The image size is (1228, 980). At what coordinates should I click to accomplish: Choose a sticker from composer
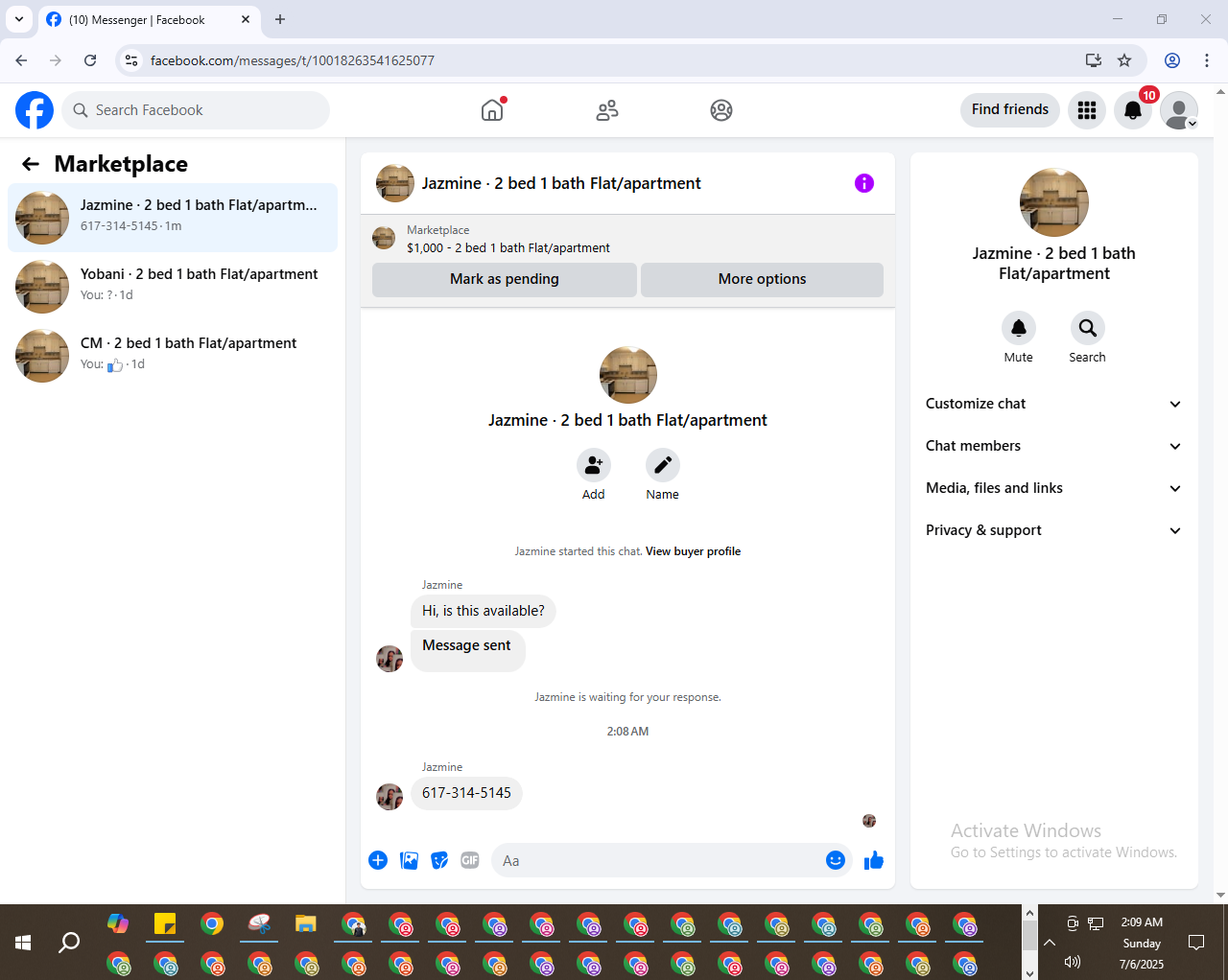[x=440, y=860]
